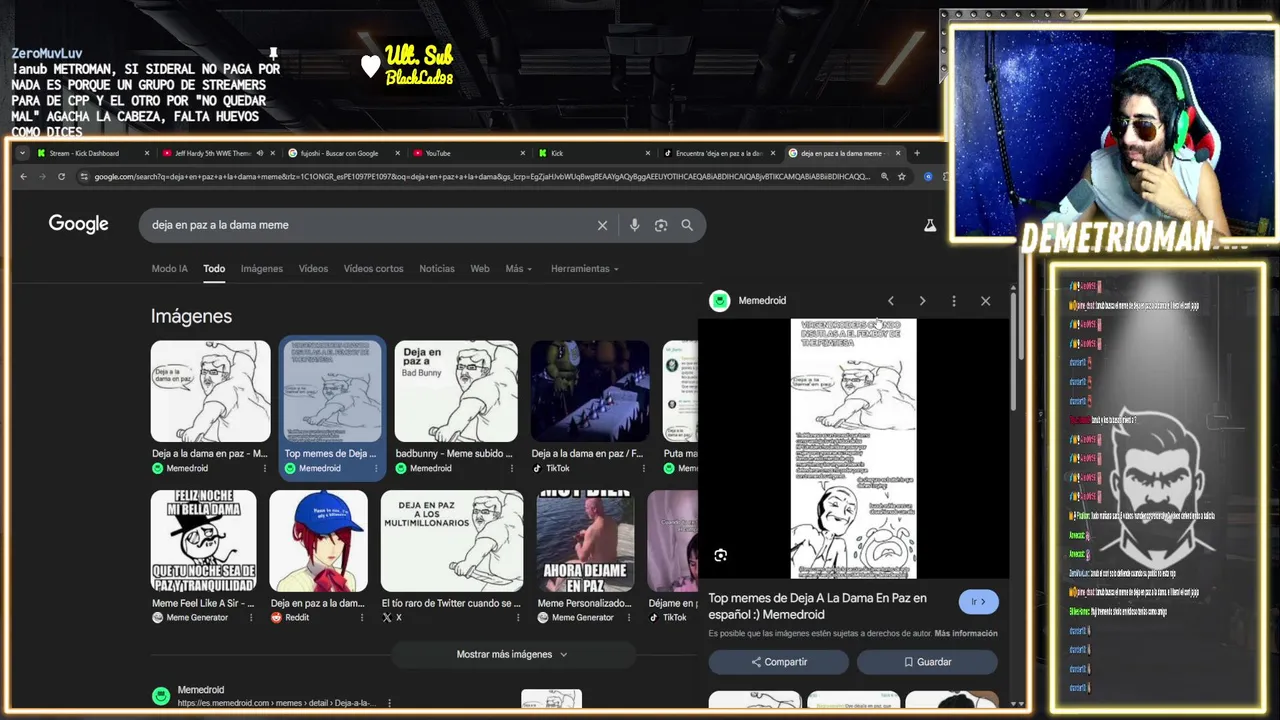Image resolution: width=1280 pixels, height=720 pixels.
Task: Go forward with browser forward arrow
Action: pyautogui.click(x=42, y=176)
